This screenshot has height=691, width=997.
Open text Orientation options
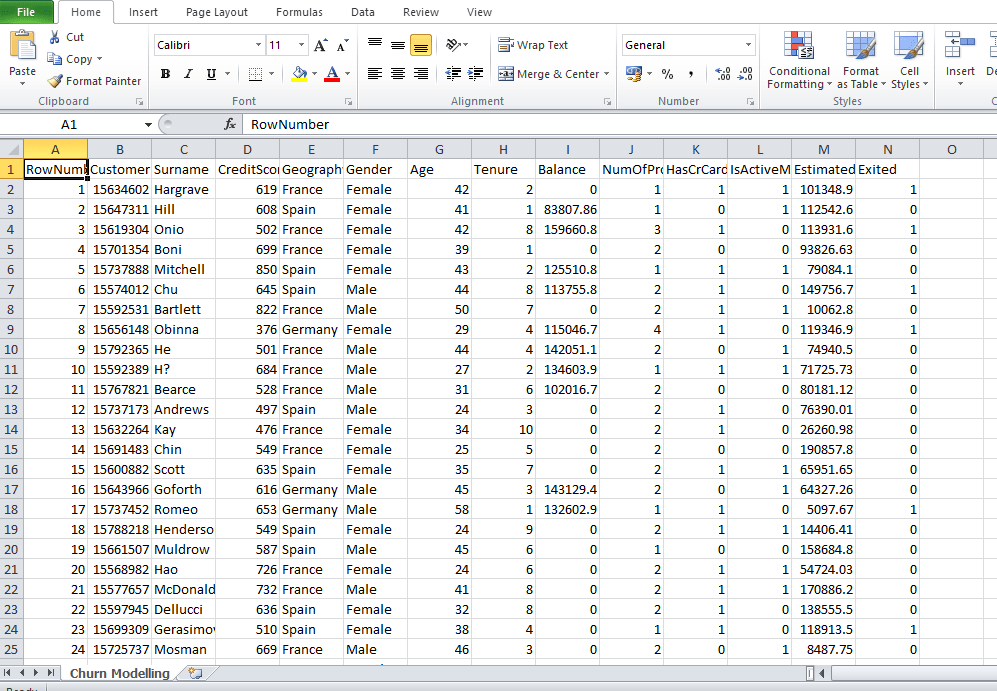tap(457, 45)
